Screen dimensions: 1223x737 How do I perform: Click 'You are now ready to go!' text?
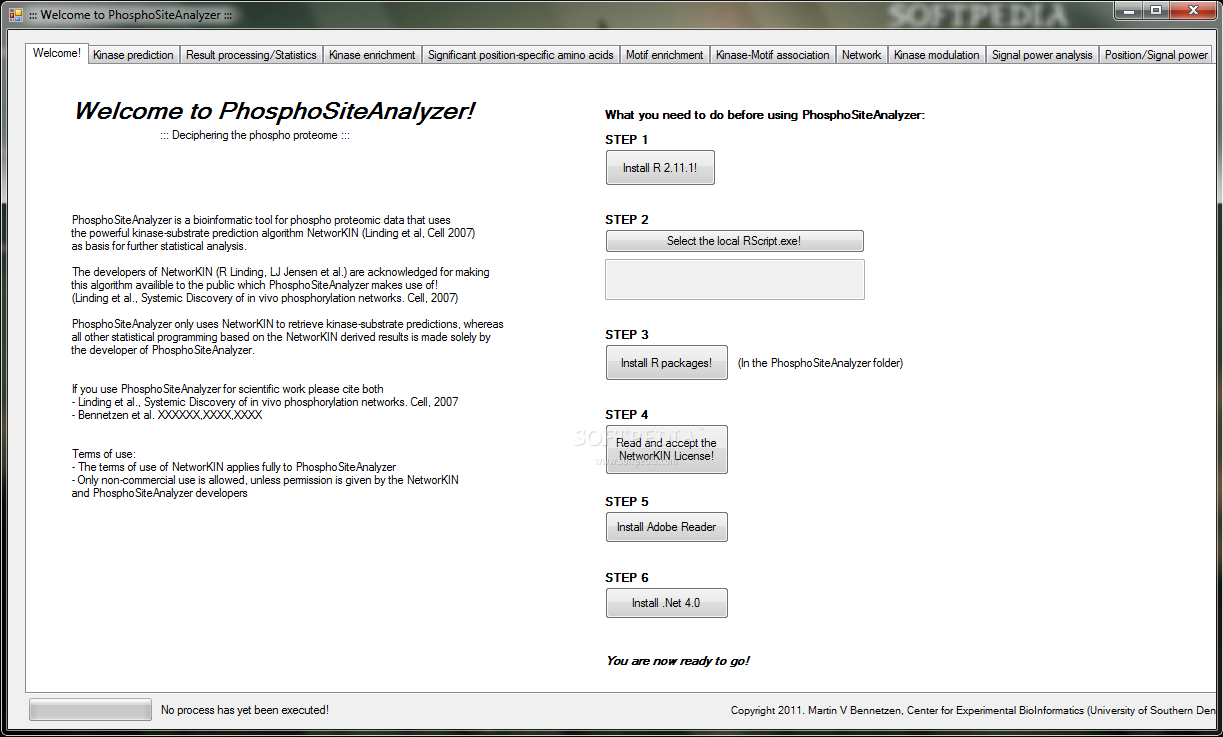pos(678,661)
